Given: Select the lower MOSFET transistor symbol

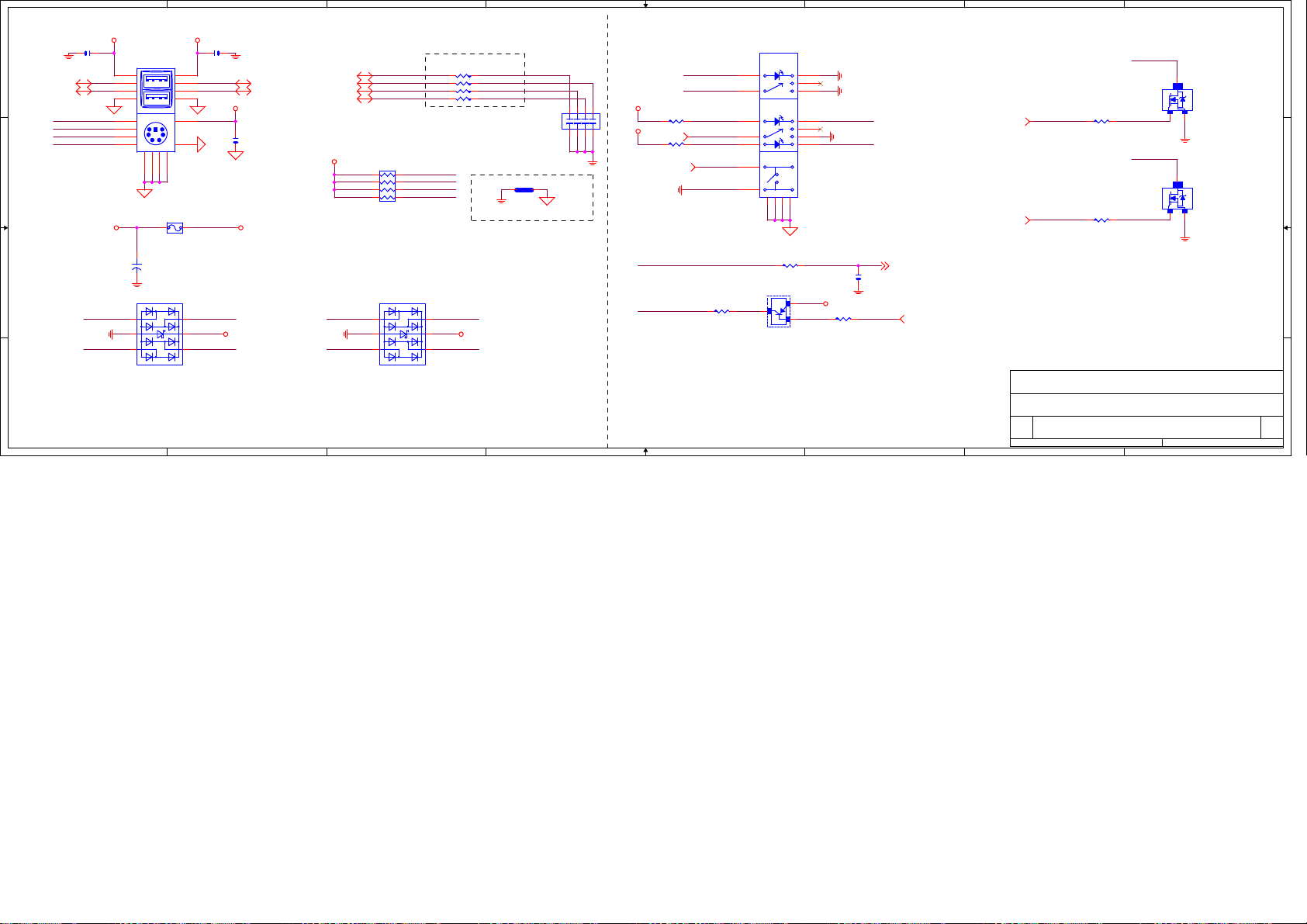Looking at the screenshot, I should [1177, 199].
